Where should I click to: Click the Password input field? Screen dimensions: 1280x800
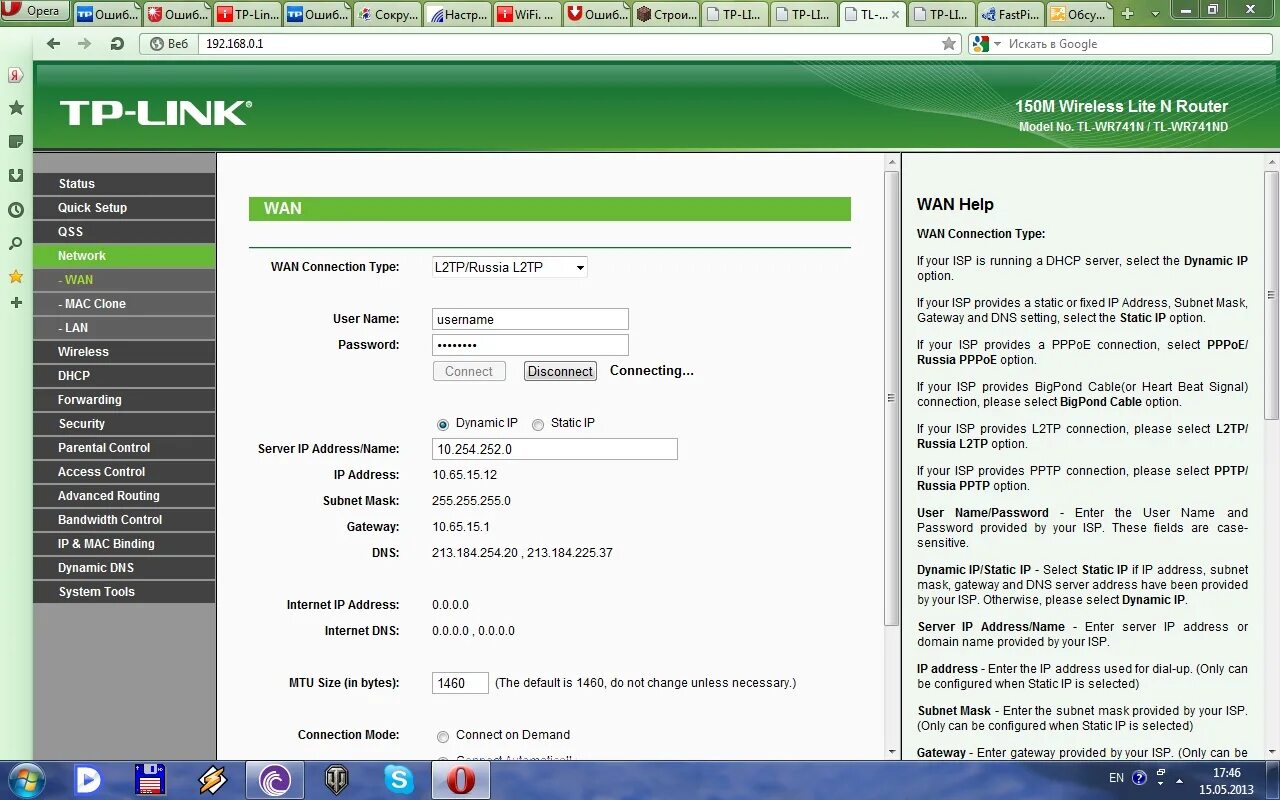[x=530, y=345]
